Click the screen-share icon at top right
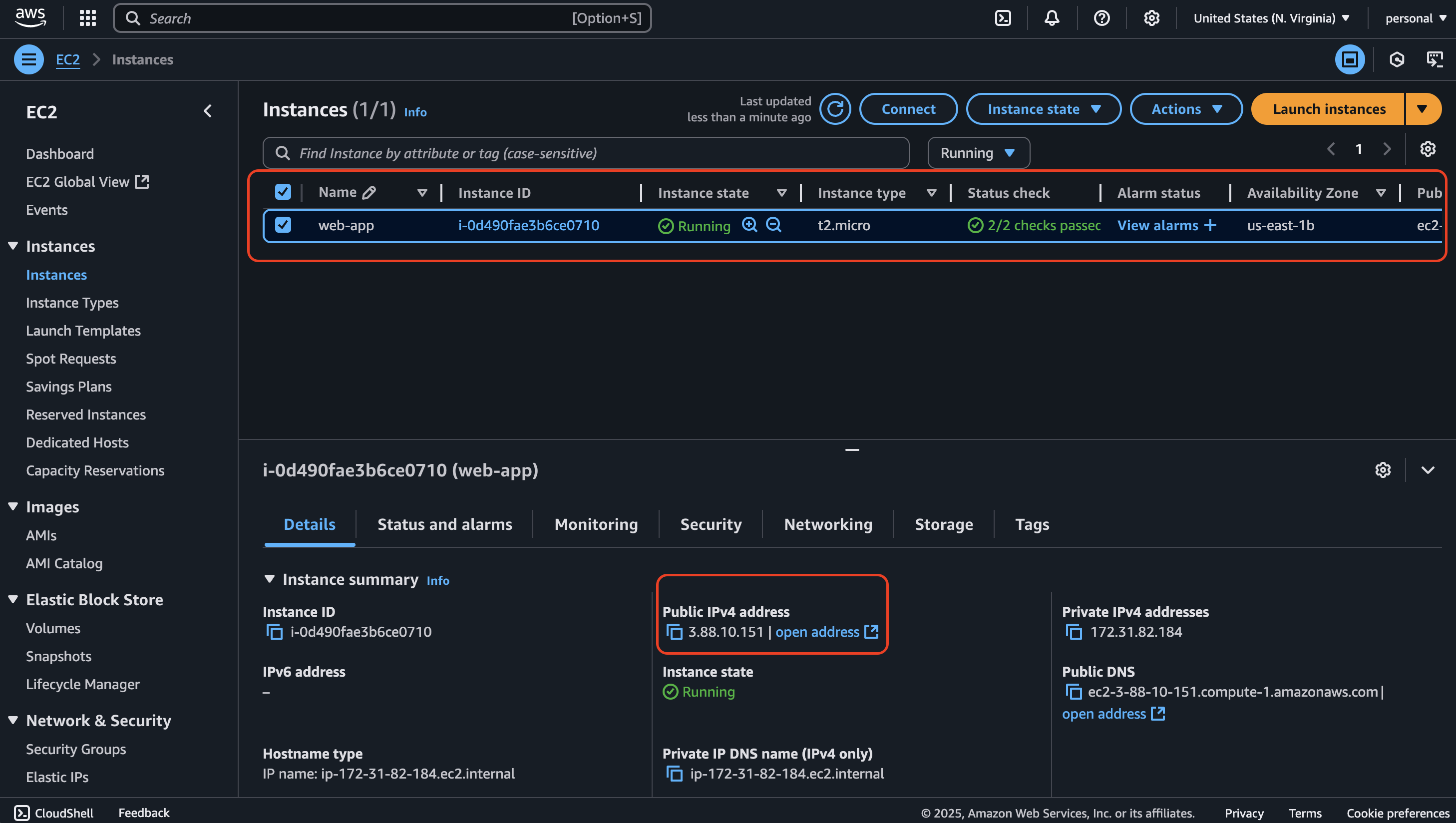The image size is (1456, 823). (1435, 59)
